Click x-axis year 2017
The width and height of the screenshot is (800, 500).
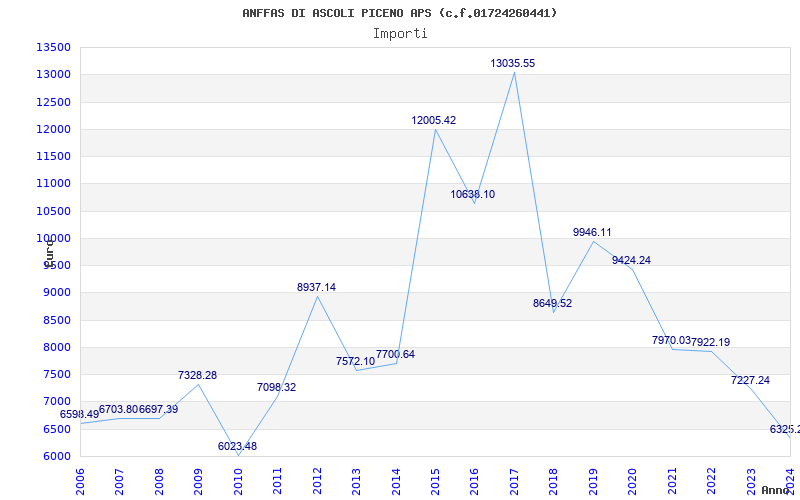pos(514,482)
